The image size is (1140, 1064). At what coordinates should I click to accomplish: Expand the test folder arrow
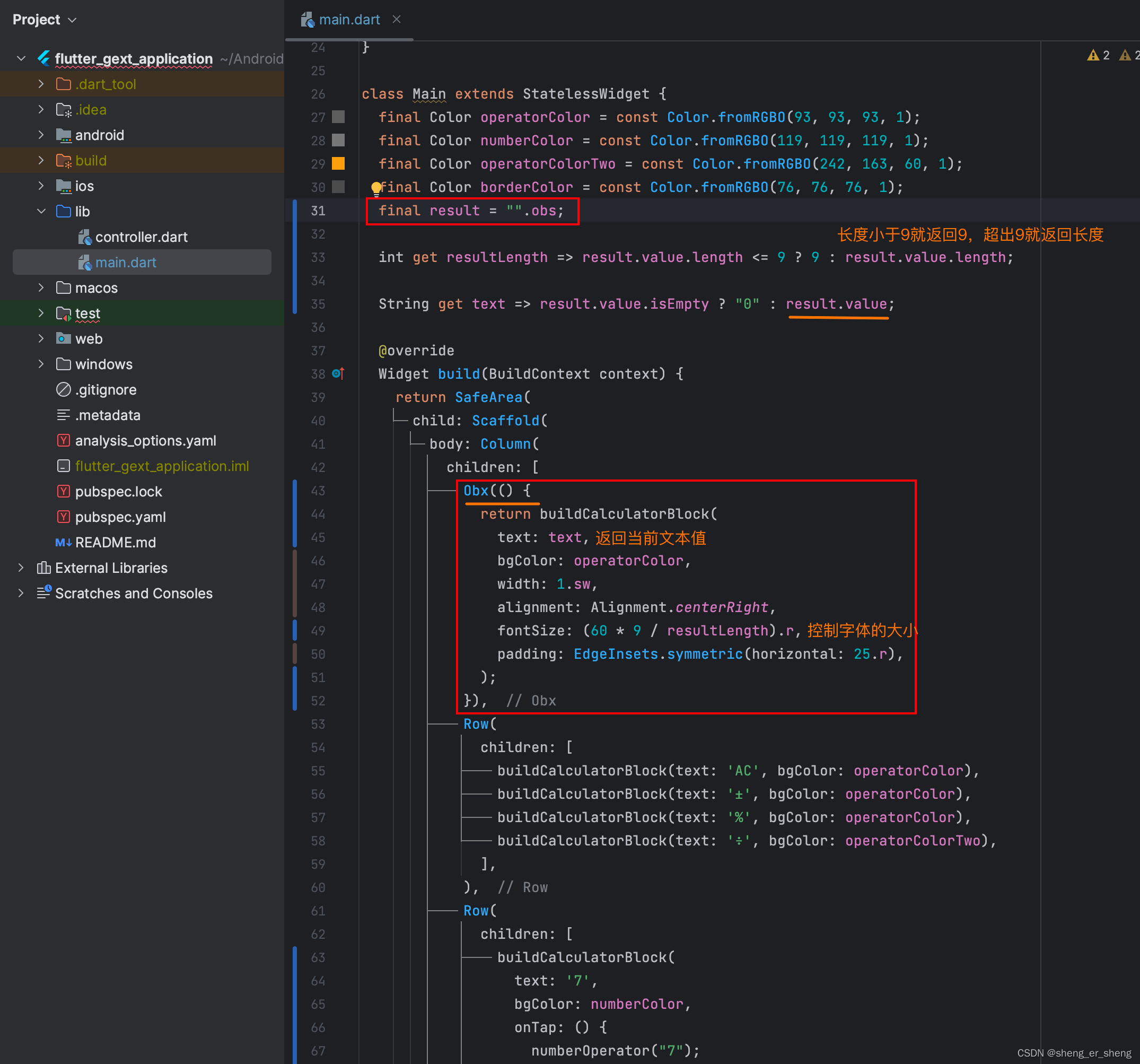coord(41,314)
